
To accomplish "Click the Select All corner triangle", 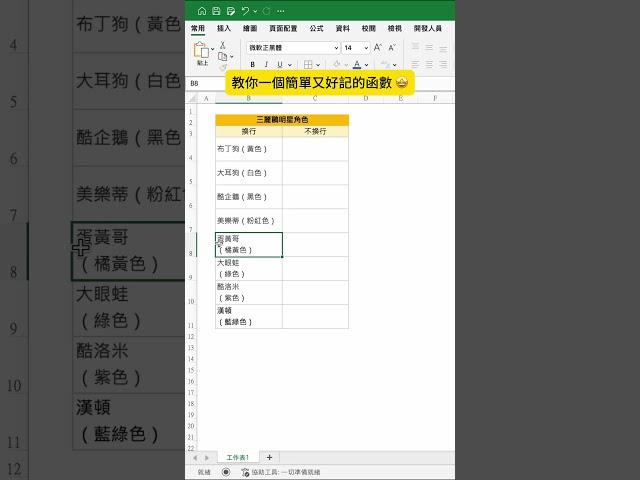I will click(192, 98).
